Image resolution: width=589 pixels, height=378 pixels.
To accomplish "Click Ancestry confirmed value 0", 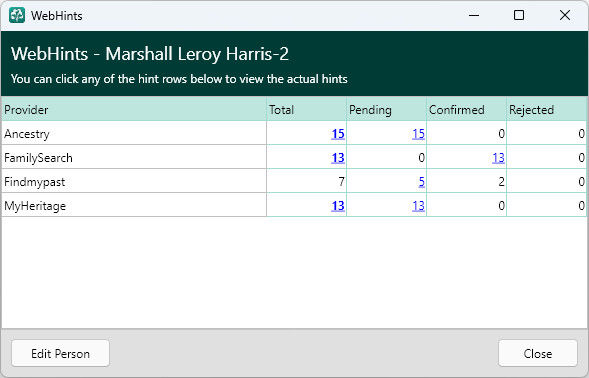I will 501,134.
